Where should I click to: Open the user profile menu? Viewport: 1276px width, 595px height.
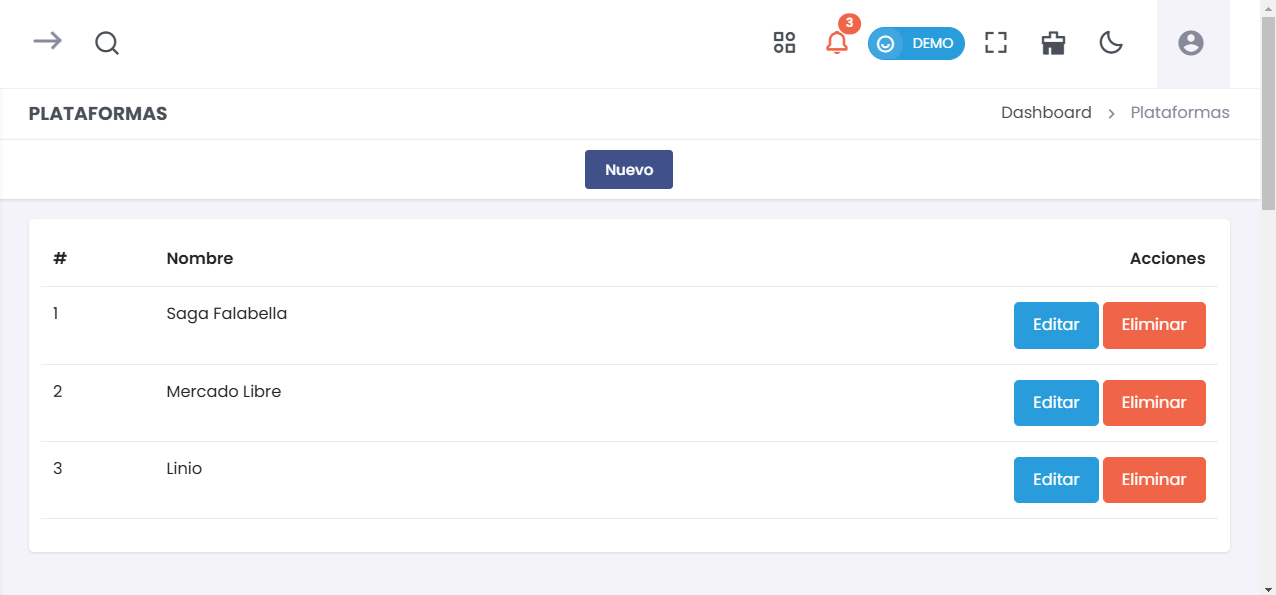(1190, 43)
